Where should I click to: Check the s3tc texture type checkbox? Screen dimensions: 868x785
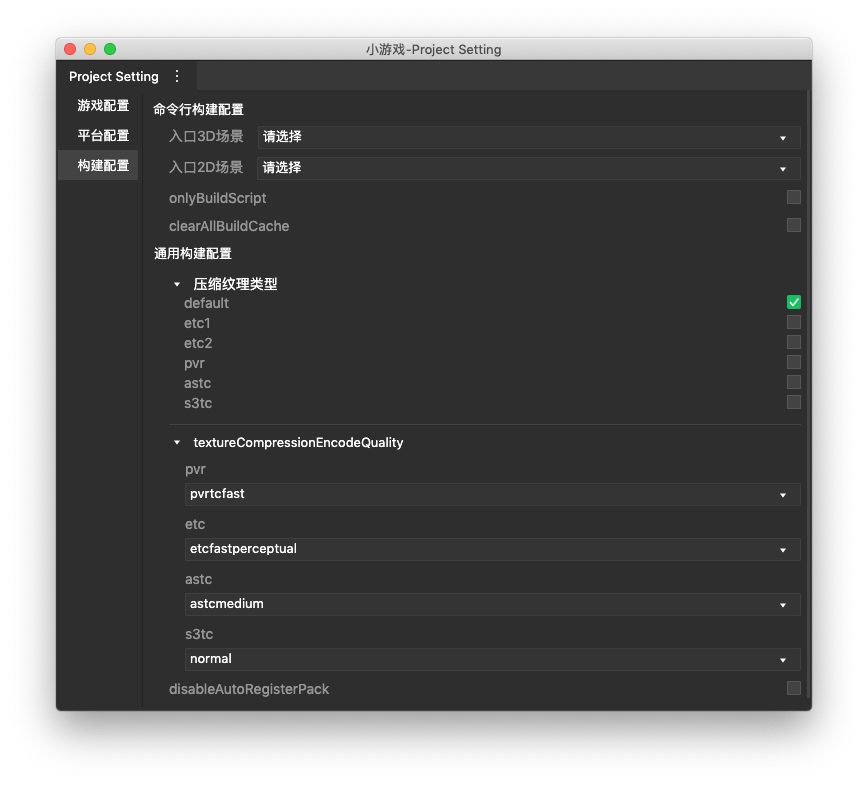(793, 401)
